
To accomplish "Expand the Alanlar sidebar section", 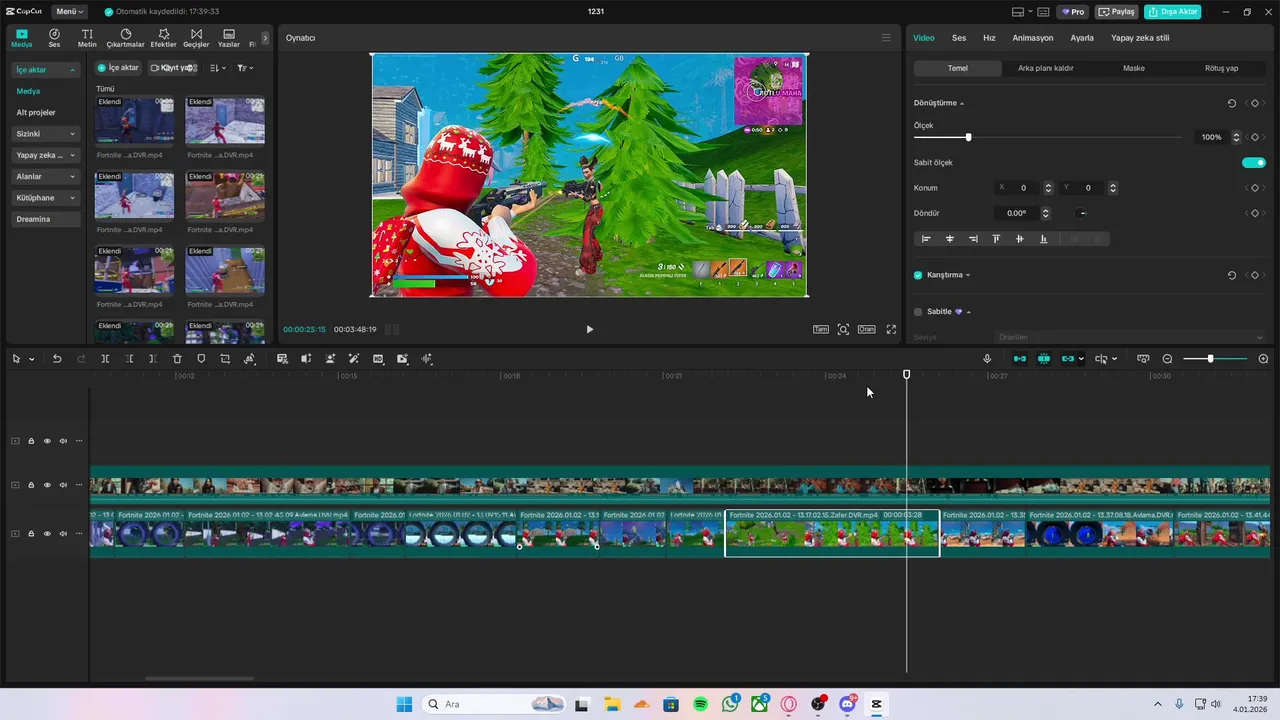I will tap(45, 177).
